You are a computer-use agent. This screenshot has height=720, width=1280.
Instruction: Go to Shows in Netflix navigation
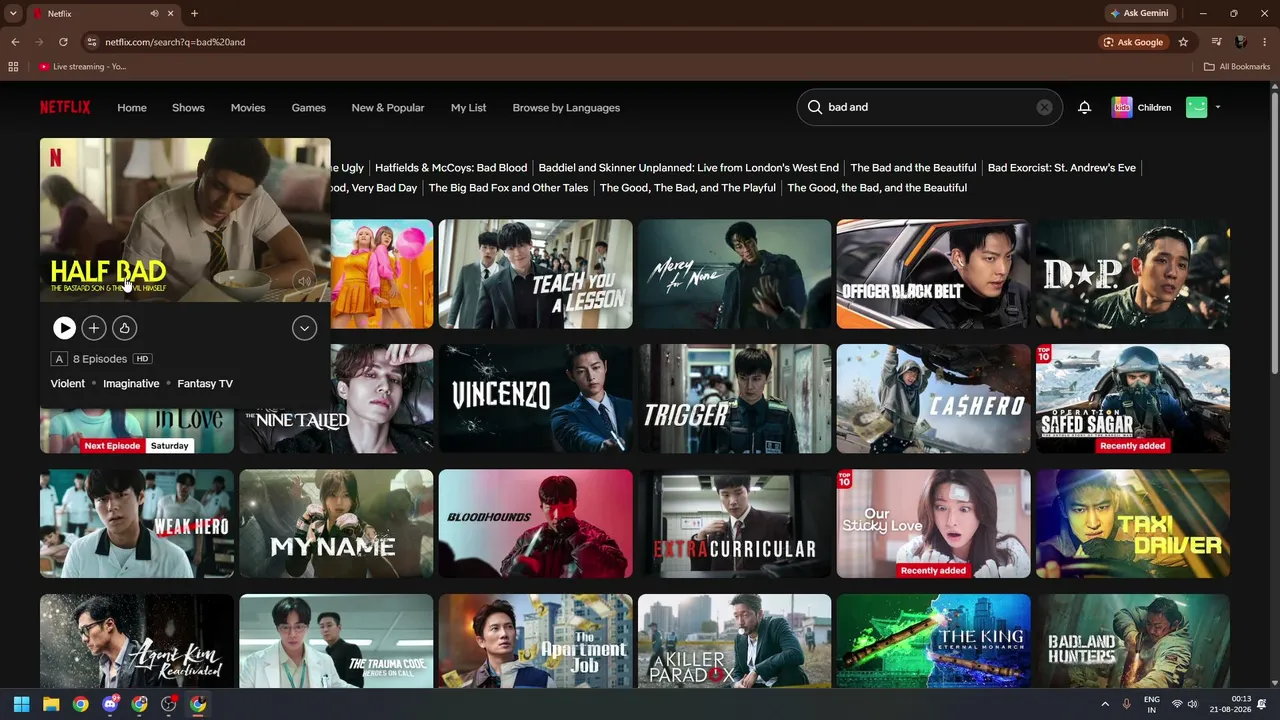(188, 107)
